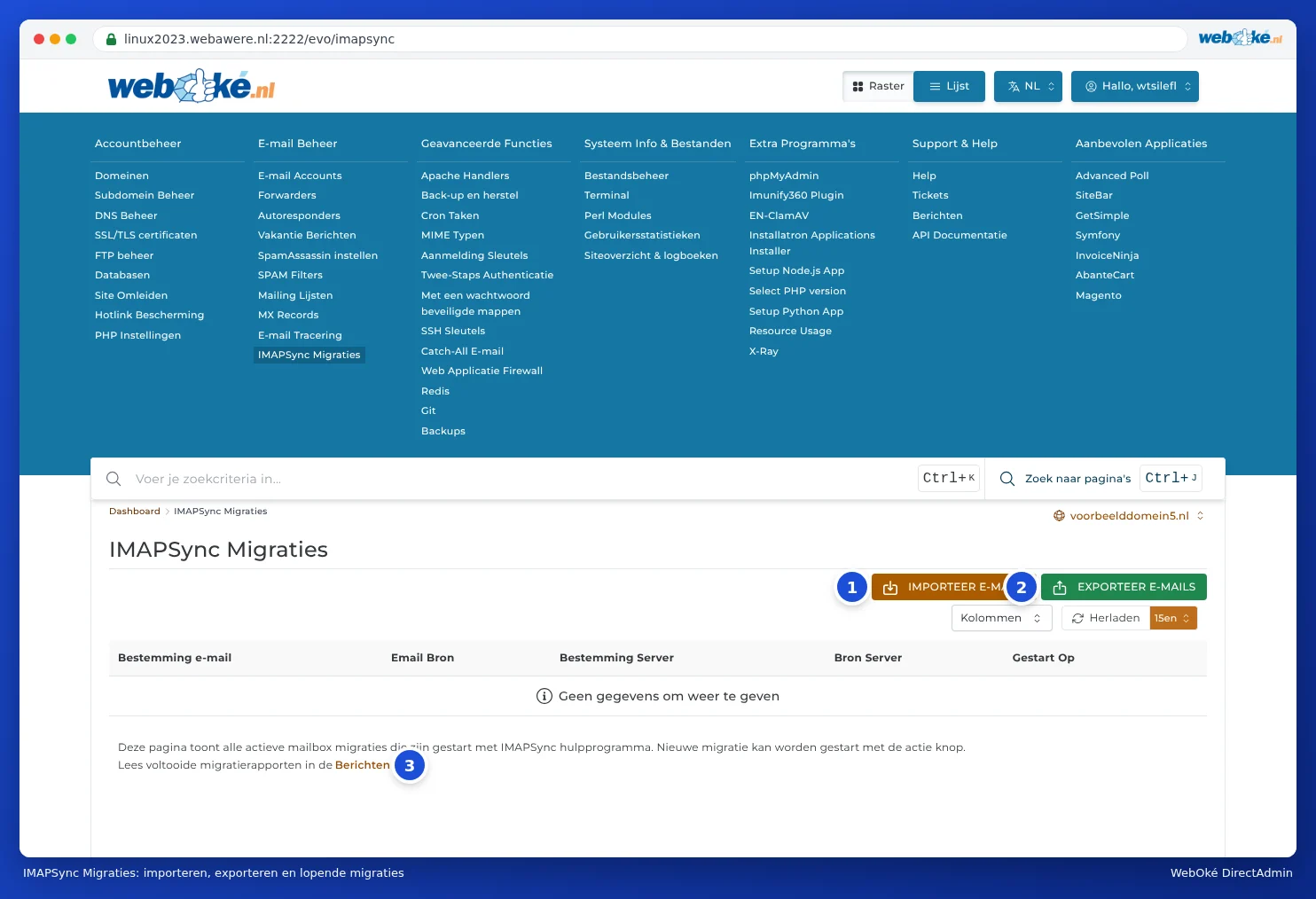Image resolution: width=1316 pixels, height=899 pixels.
Task: Open Cron Taken under Geavanceerde Functies
Action: [450, 215]
